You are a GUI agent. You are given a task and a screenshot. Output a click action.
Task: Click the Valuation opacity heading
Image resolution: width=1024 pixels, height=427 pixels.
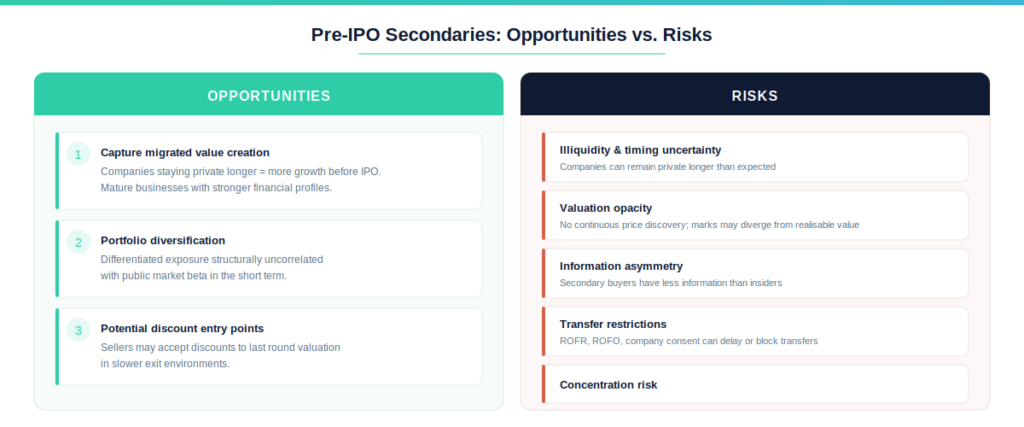[x=606, y=208]
